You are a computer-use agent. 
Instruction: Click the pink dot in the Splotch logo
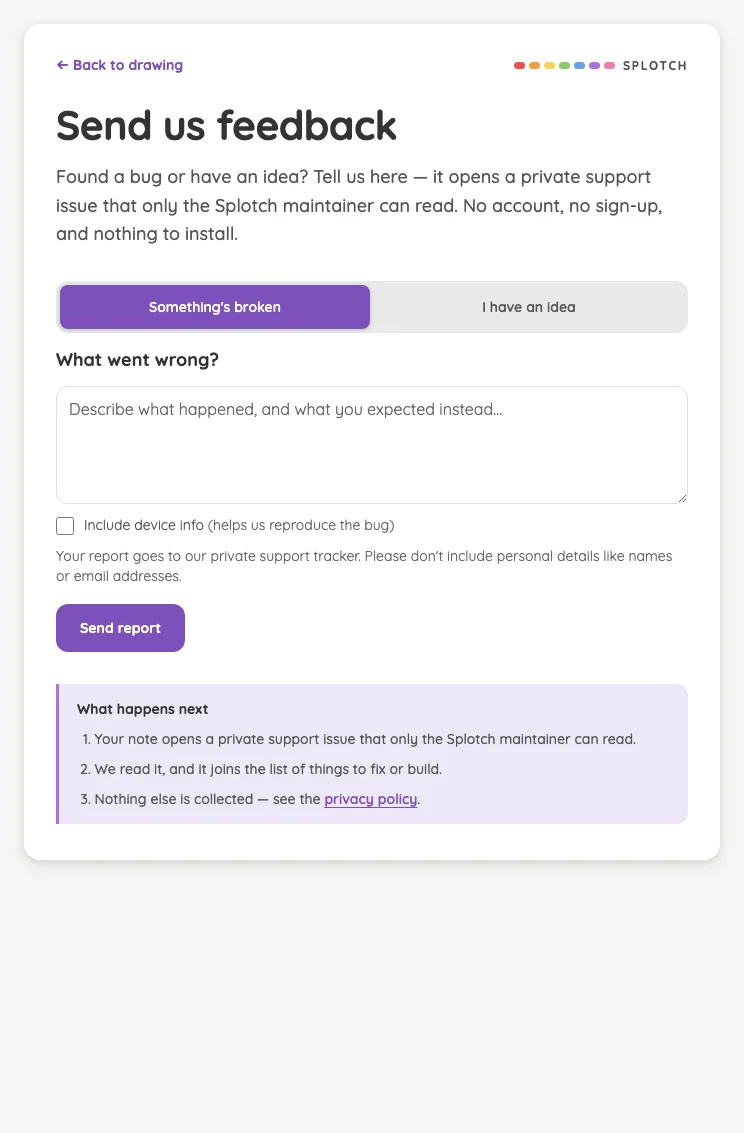coord(610,66)
